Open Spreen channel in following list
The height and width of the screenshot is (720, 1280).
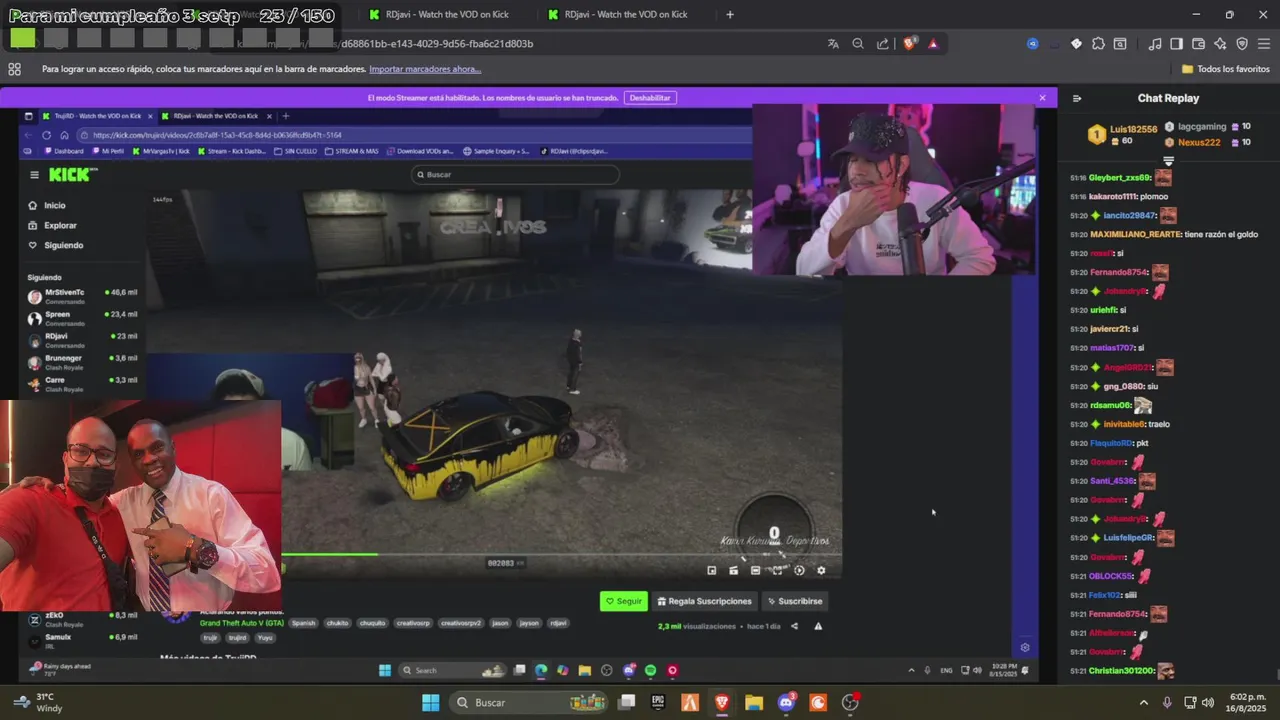click(83, 318)
